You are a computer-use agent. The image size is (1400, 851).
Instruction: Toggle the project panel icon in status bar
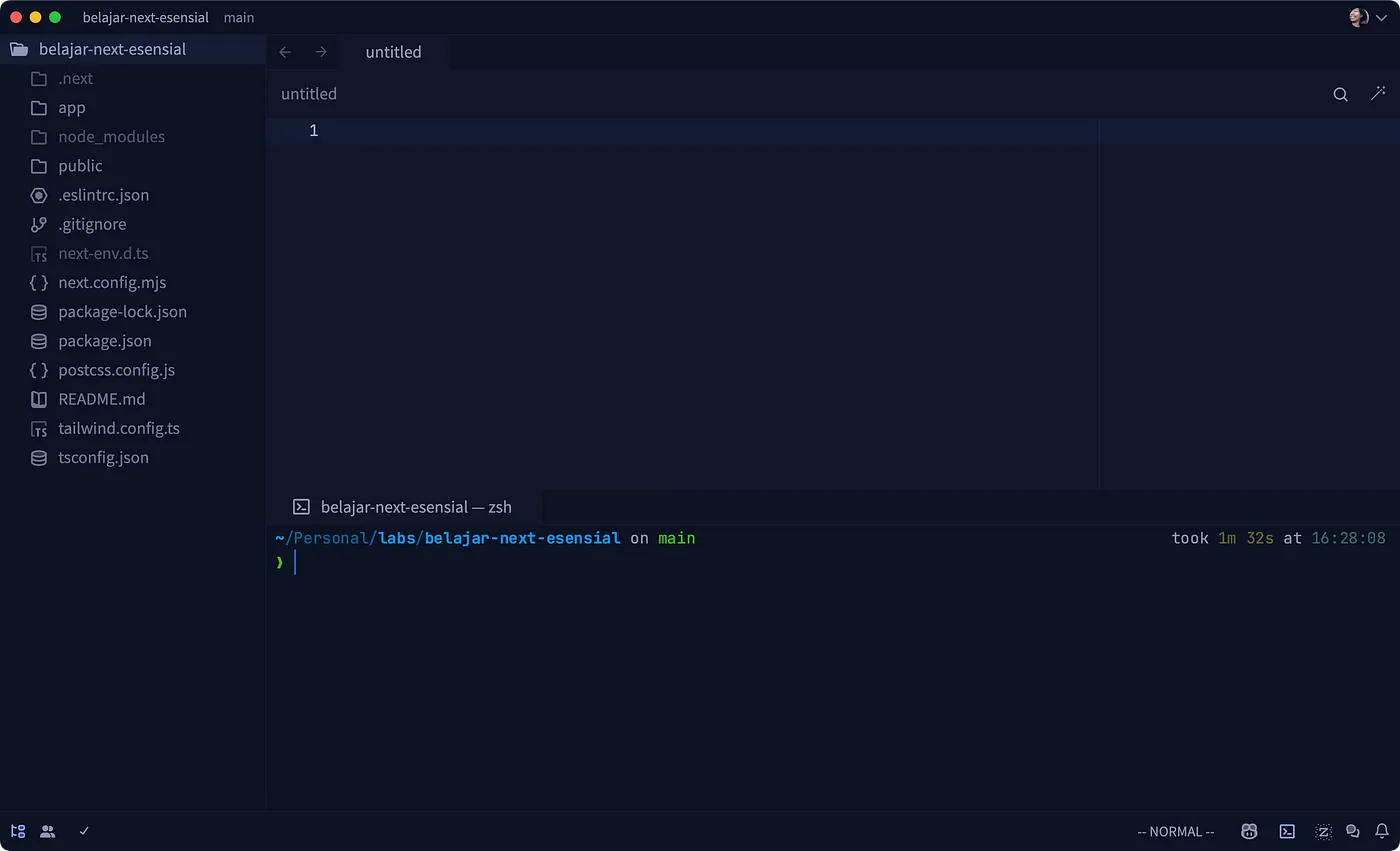click(x=18, y=831)
